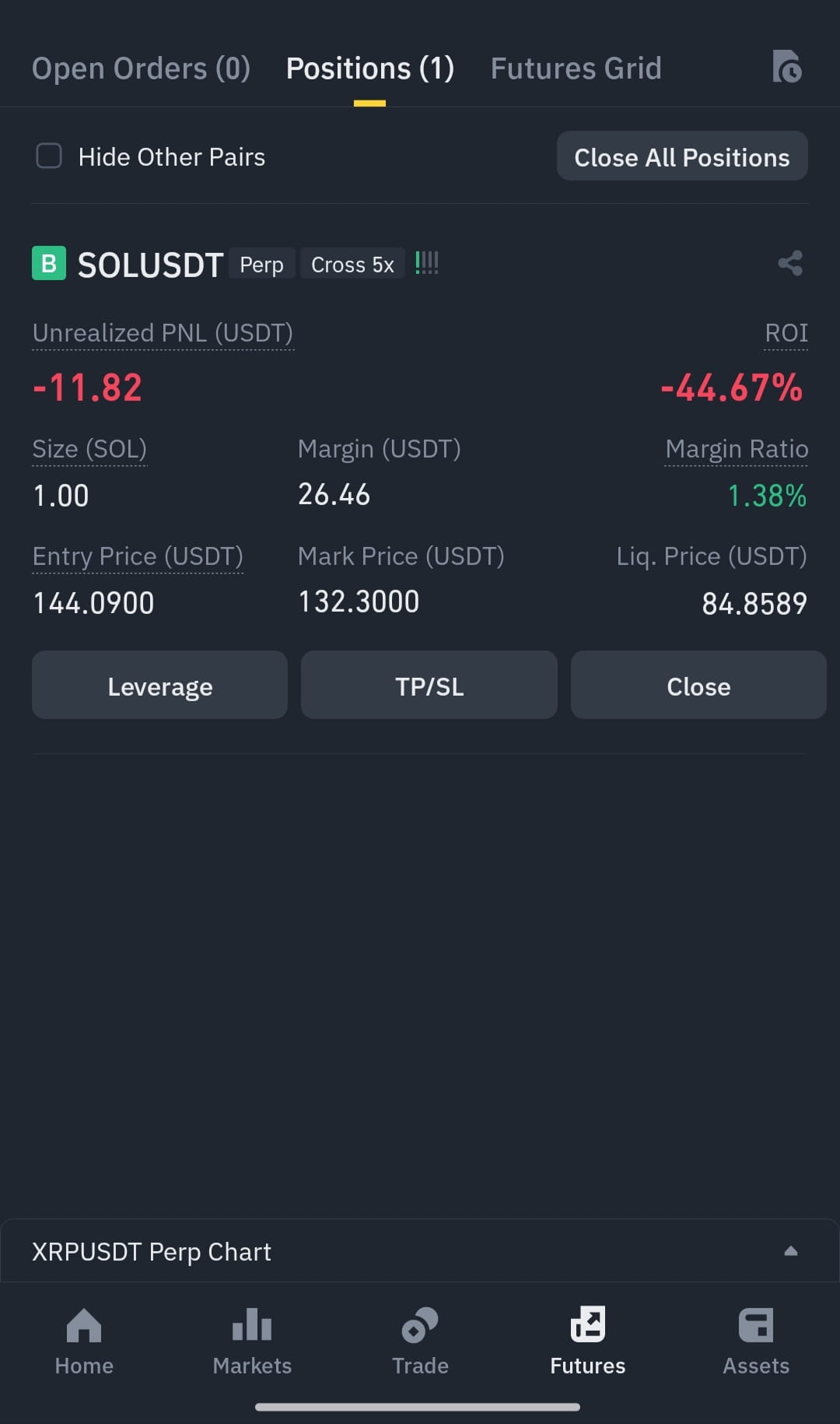Open TP/SL settings for position
Viewport: 840px width, 1424px height.
(429, 686)
